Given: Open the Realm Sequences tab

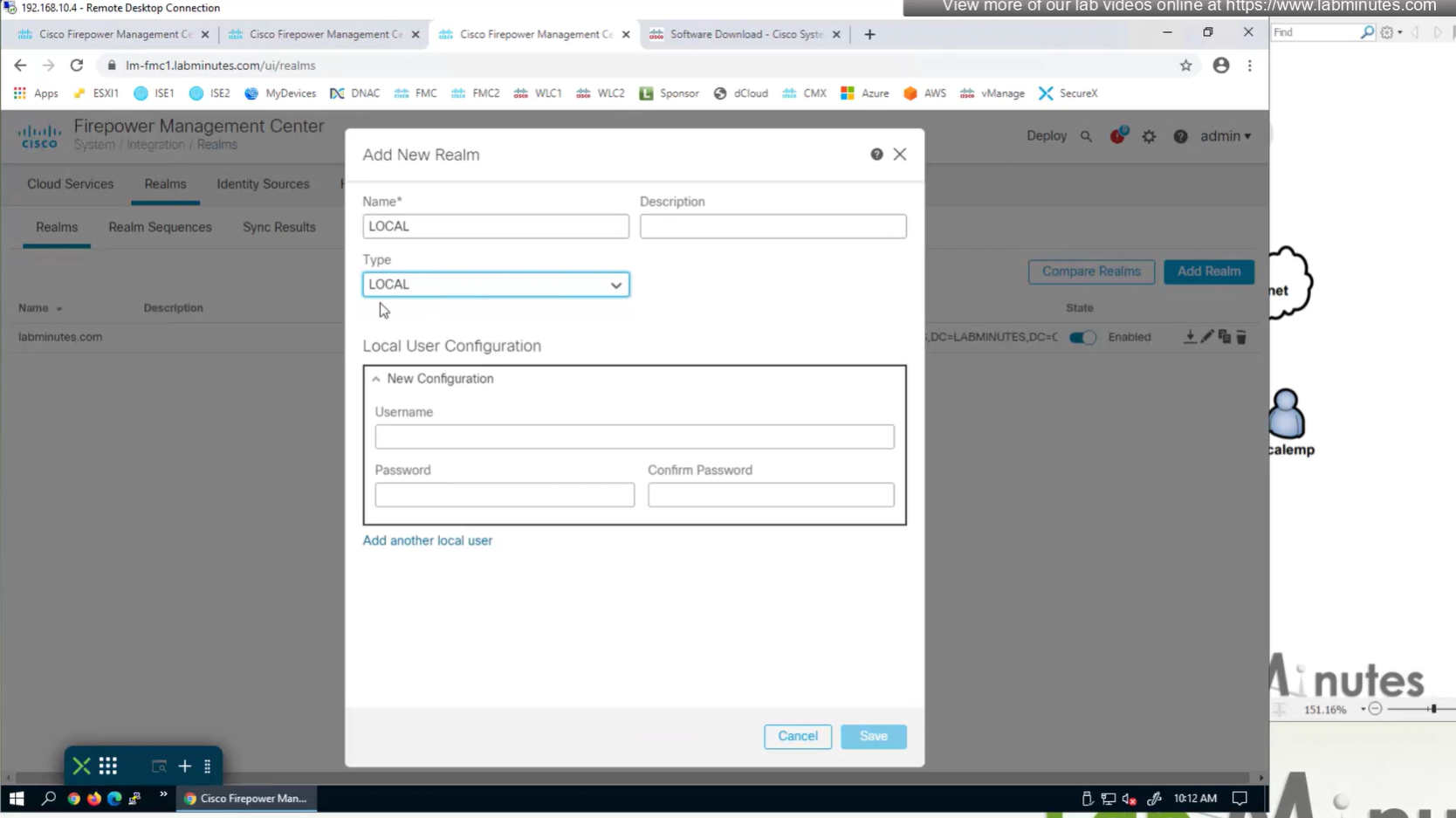Looking at the screenshot, I should click(x=160, y=227).
